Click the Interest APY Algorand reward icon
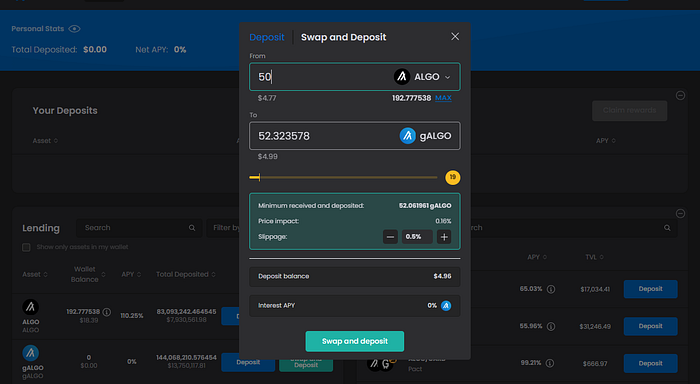The width and height of the screenshot is (700, 384). (x=446, y=305)
